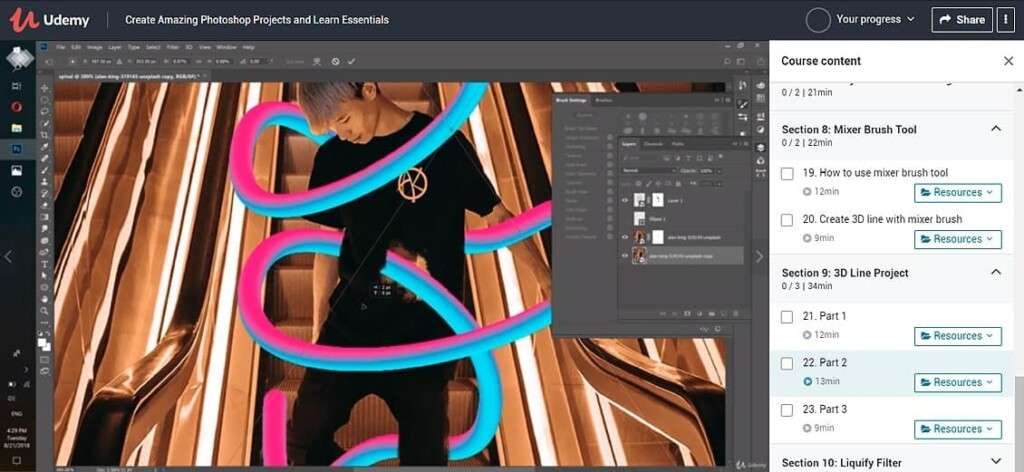Open Photoshop Window menu
Viewport: 1024px width, 472px height.
coord(226,48)
